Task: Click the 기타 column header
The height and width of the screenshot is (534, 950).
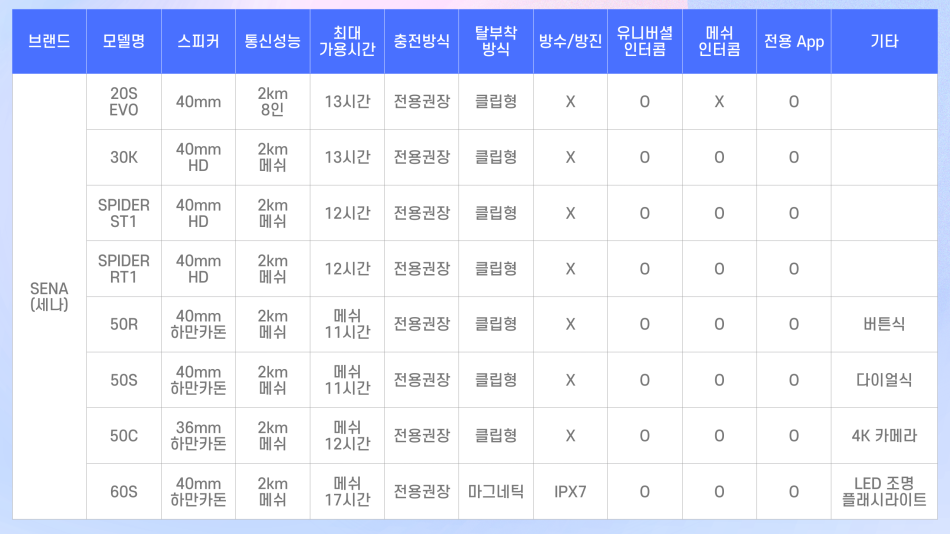Action: [x=884, y=42]
